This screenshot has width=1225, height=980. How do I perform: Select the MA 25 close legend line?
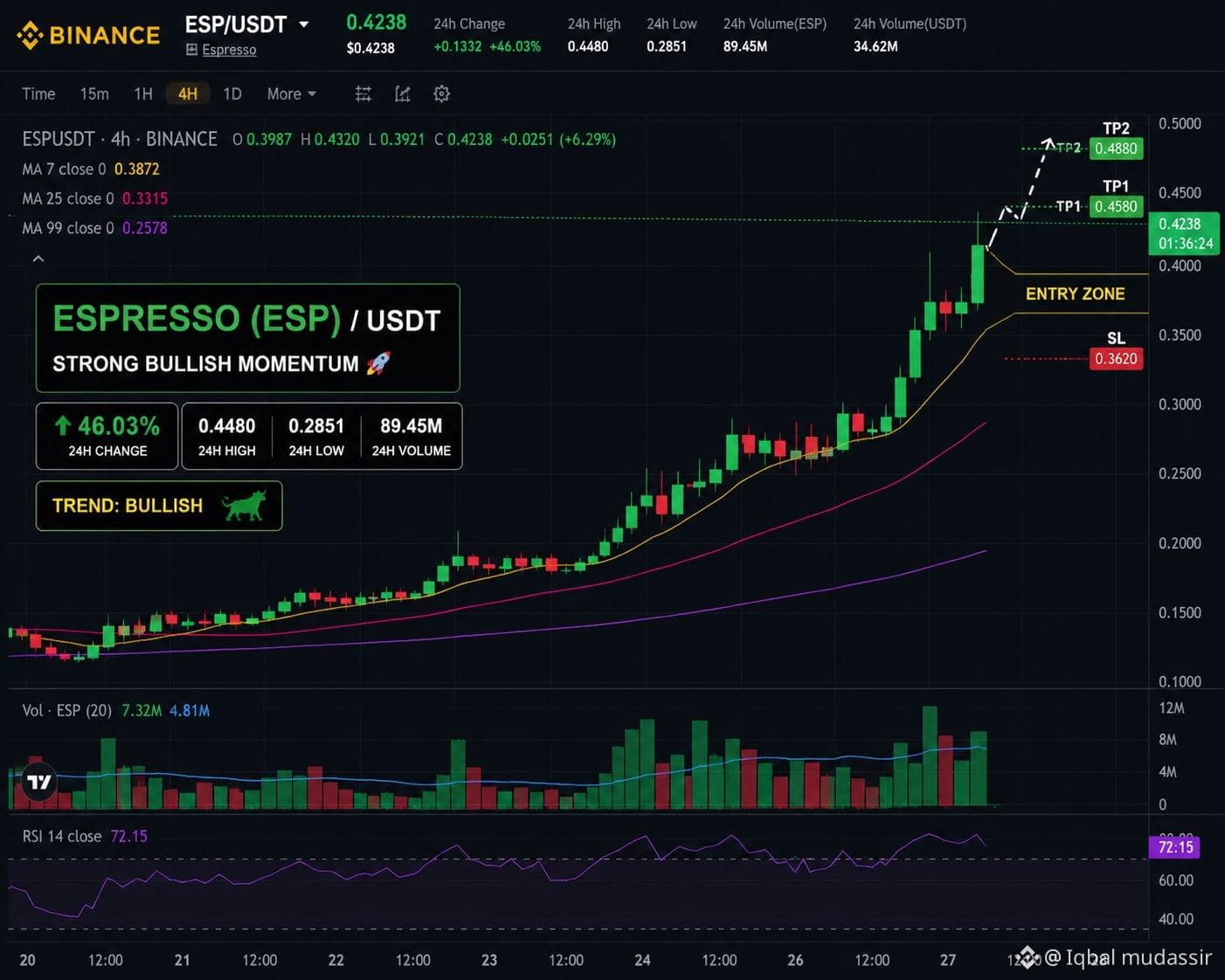point(94,198)
